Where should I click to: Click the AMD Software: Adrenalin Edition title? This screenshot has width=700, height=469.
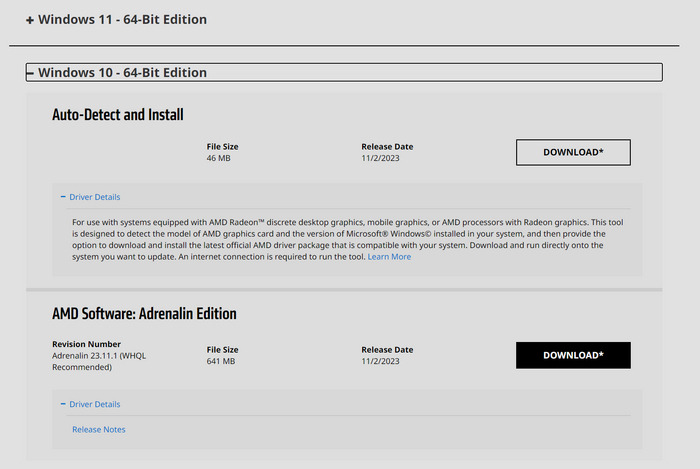144,314
